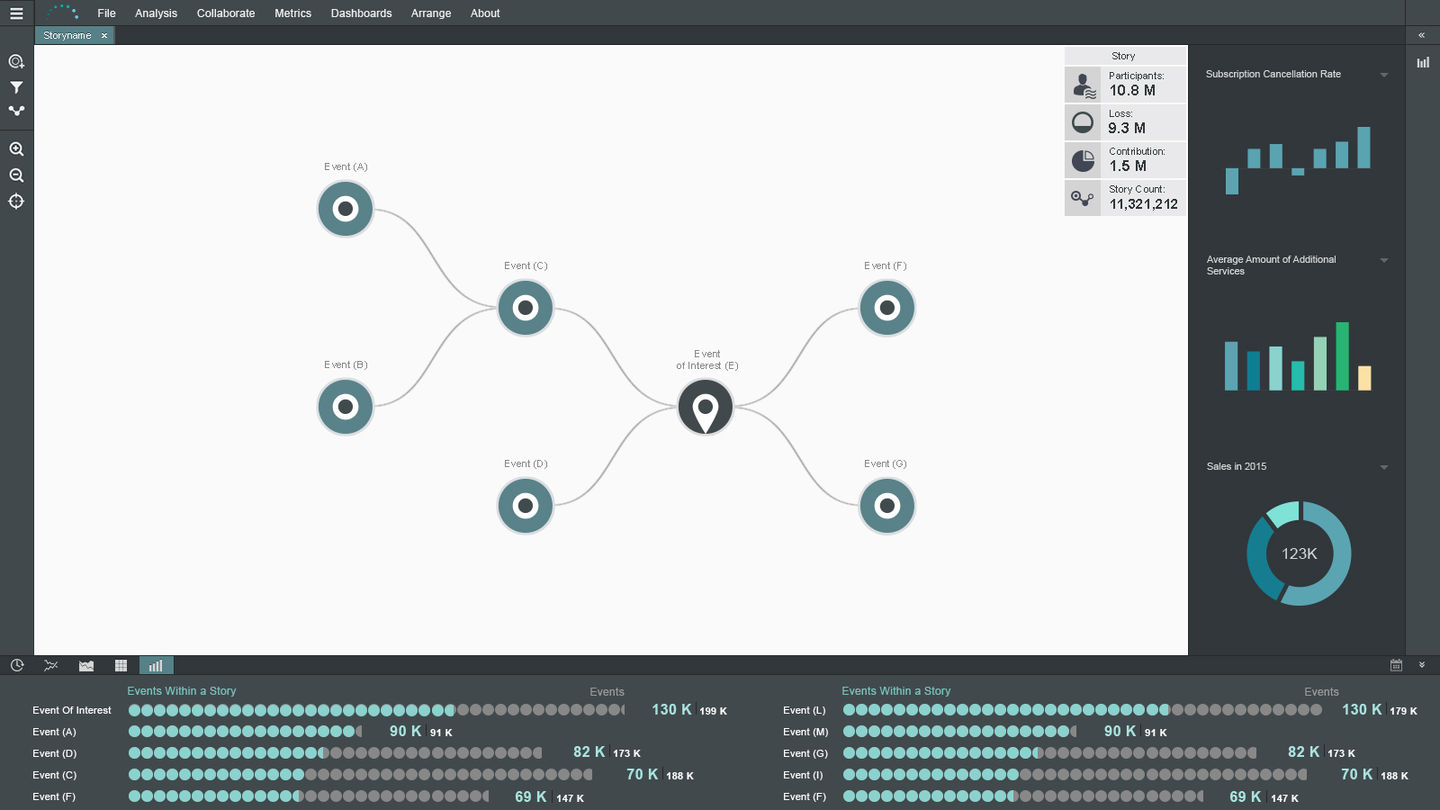Select the Event (C) node
This screenshot has height=810, width=1440.
tap(525, 308)
